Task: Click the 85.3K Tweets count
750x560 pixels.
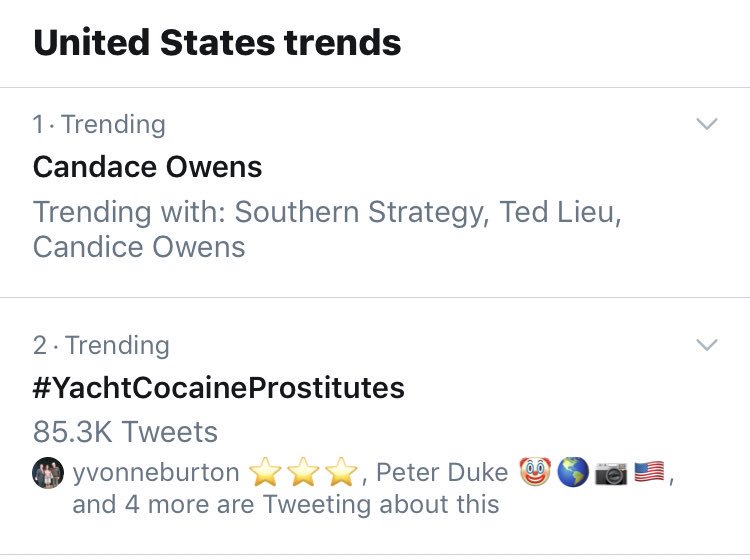Action: 125,432
